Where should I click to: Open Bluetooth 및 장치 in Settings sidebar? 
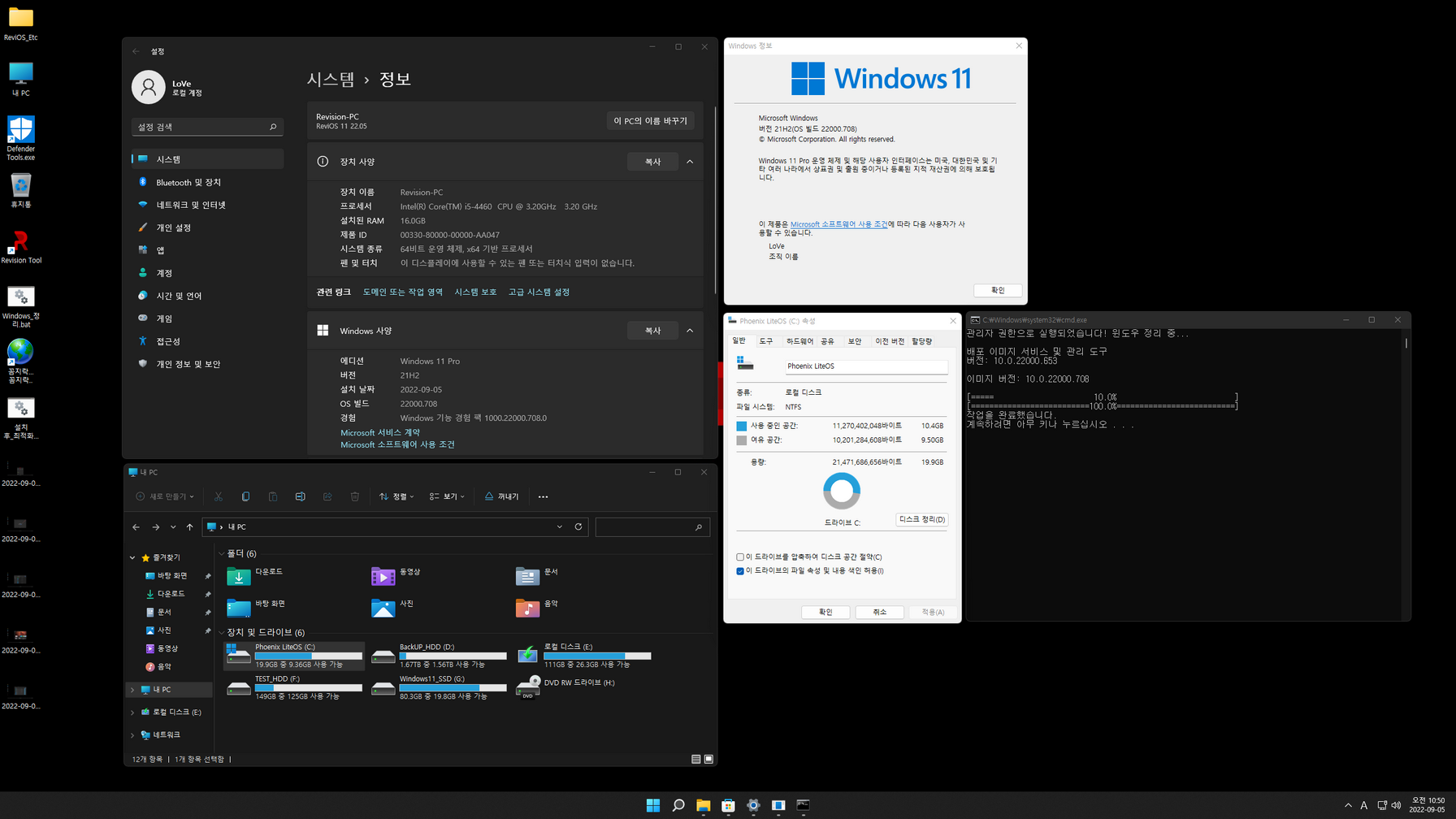(x=207, y=182)
